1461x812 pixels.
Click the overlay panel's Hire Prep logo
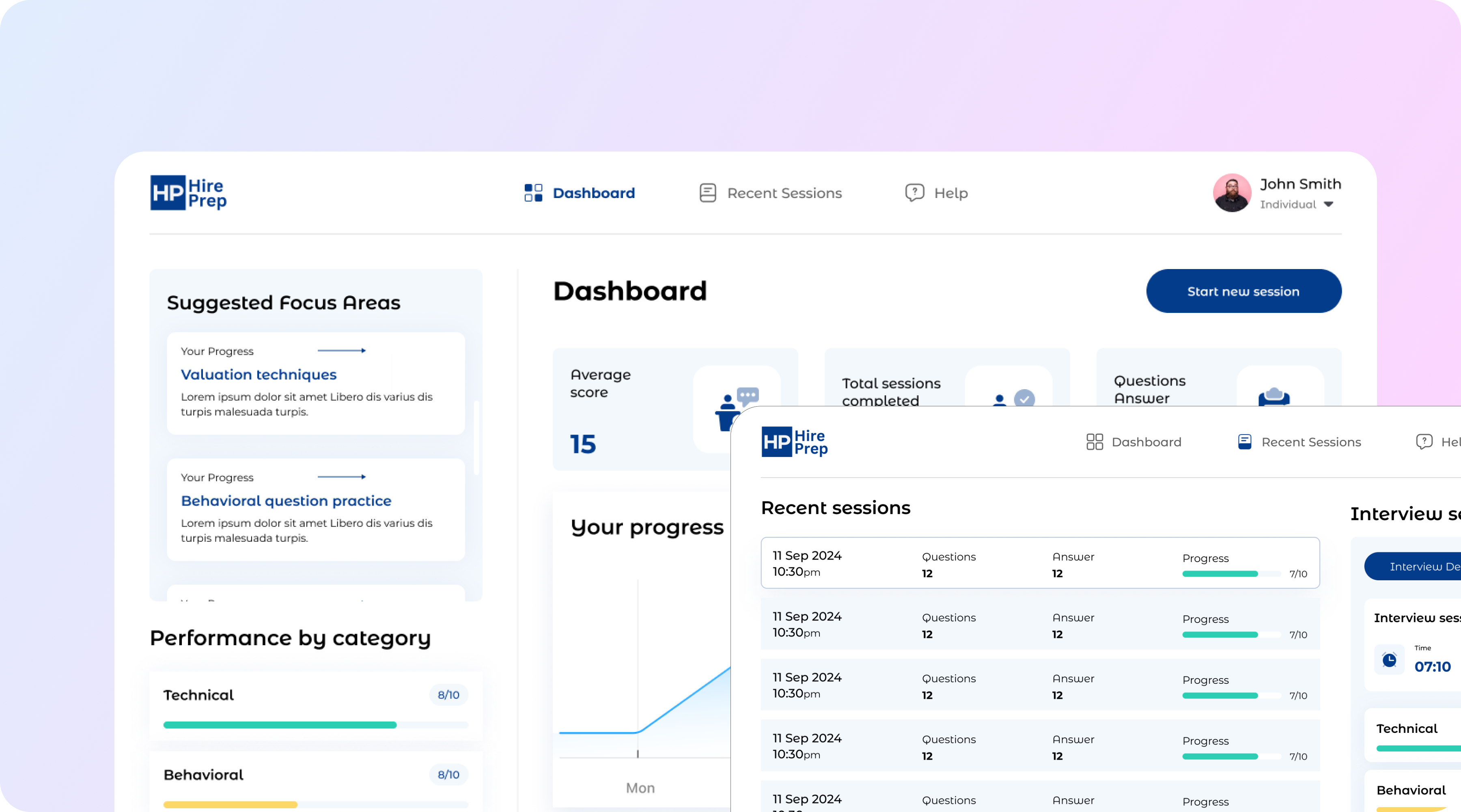pos(794,442)
